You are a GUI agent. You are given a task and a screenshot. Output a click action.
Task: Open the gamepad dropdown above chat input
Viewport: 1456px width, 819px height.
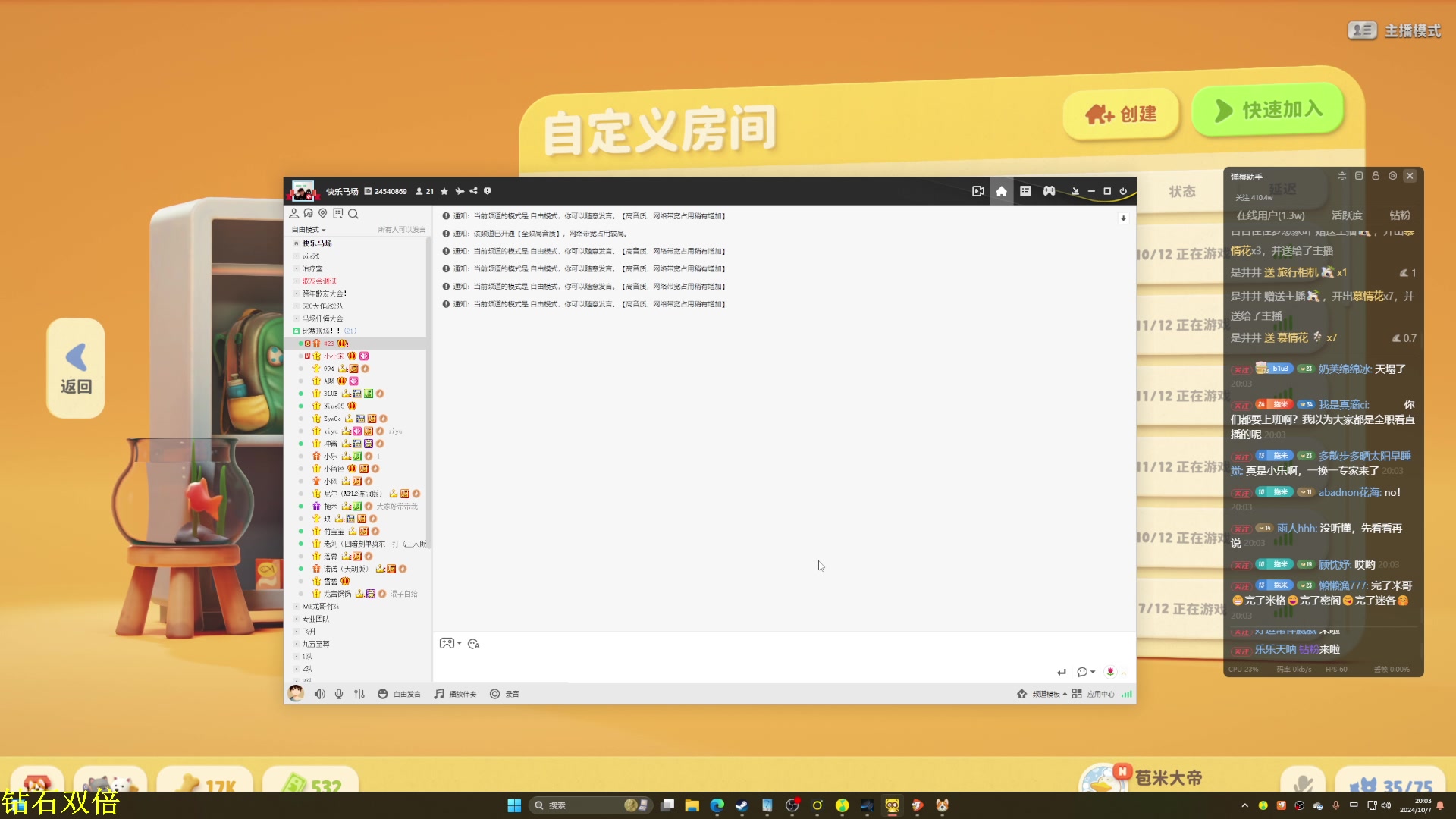click(x=450, y=643)
